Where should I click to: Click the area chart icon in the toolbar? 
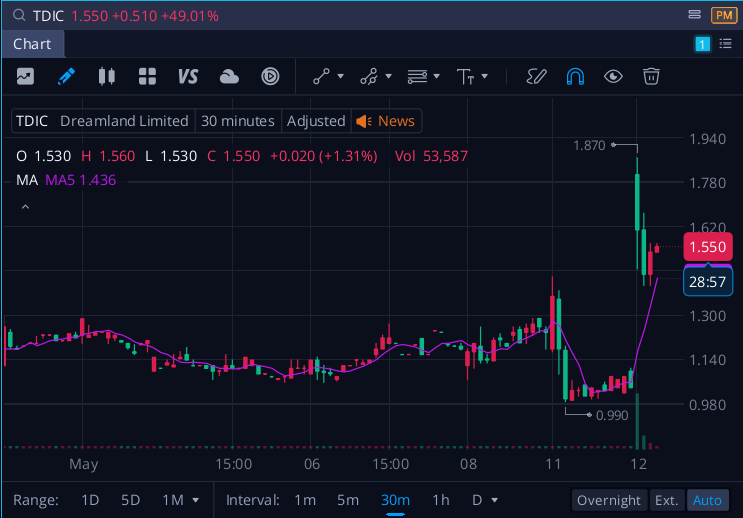coord(26,76)
